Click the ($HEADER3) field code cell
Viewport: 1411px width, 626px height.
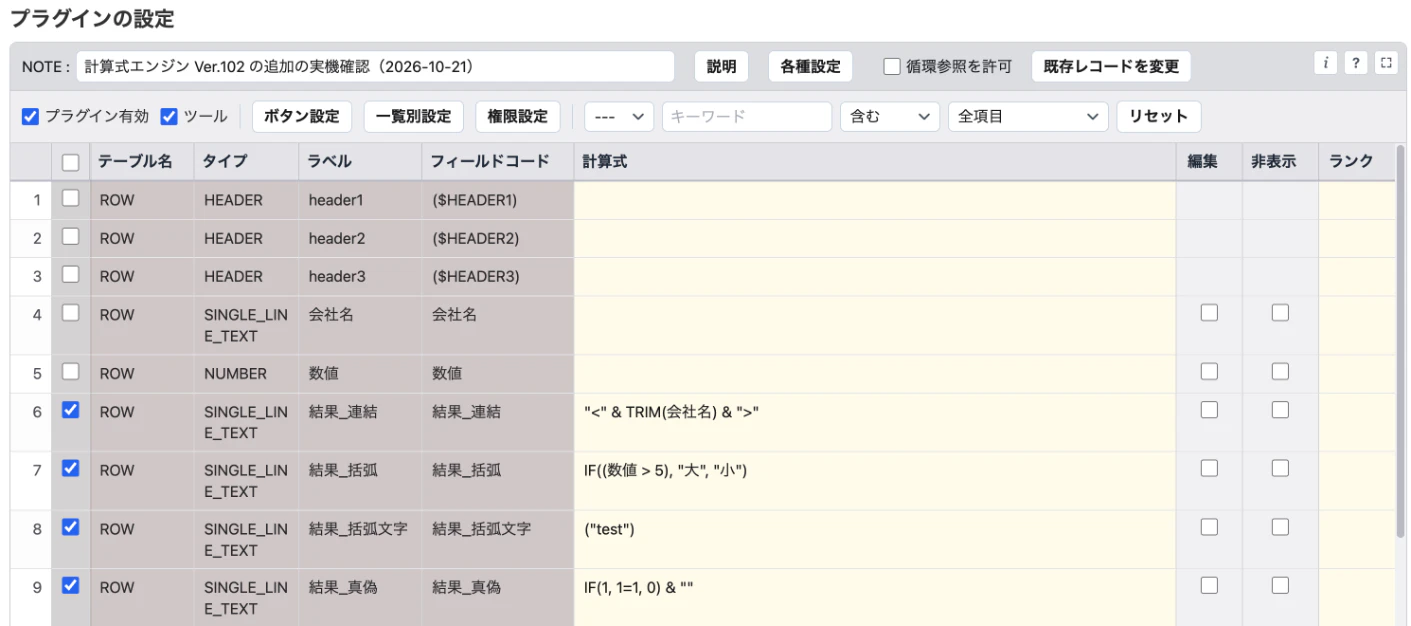tap(498, 276)
